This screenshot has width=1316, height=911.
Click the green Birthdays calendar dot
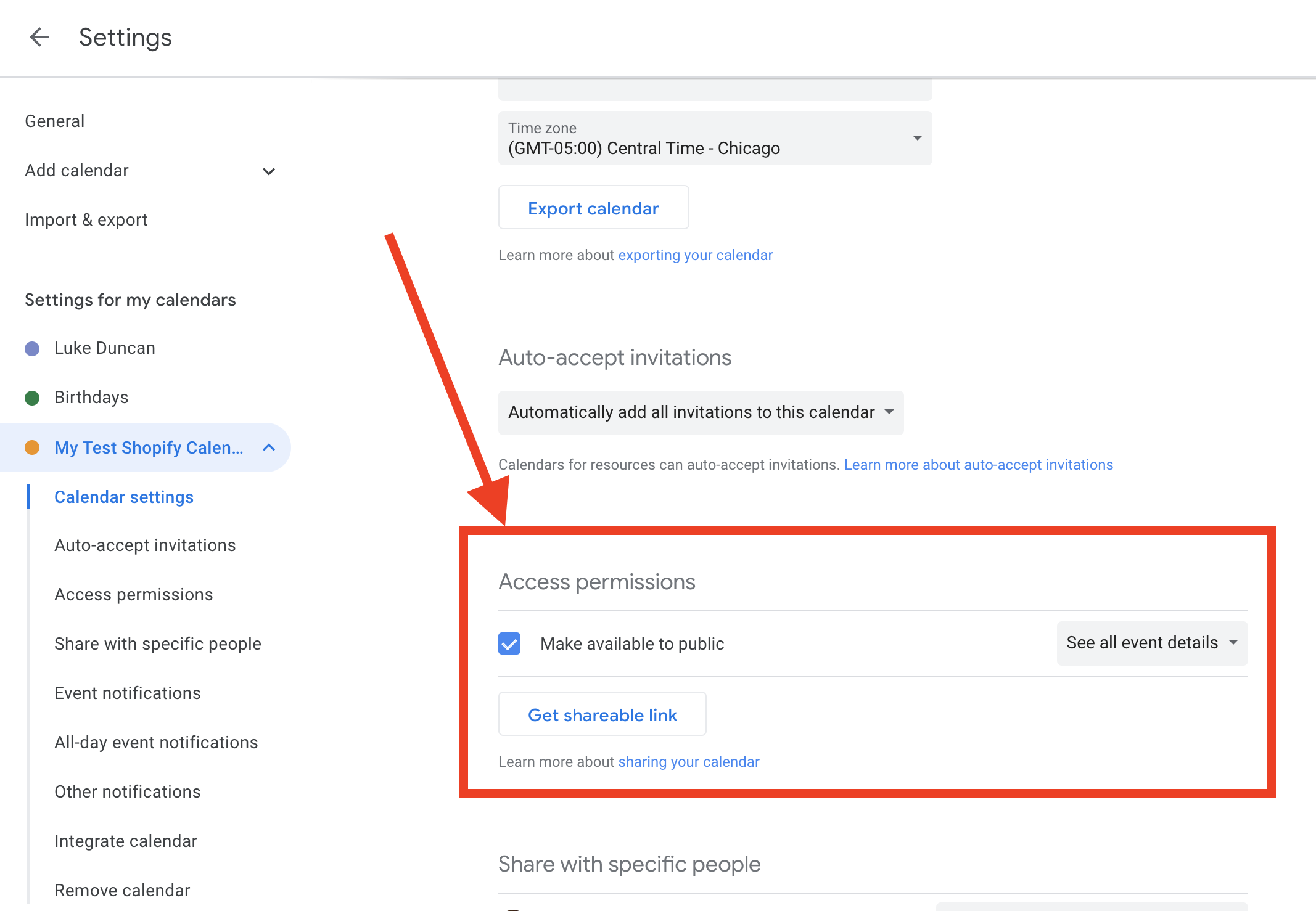pos(32,398)
